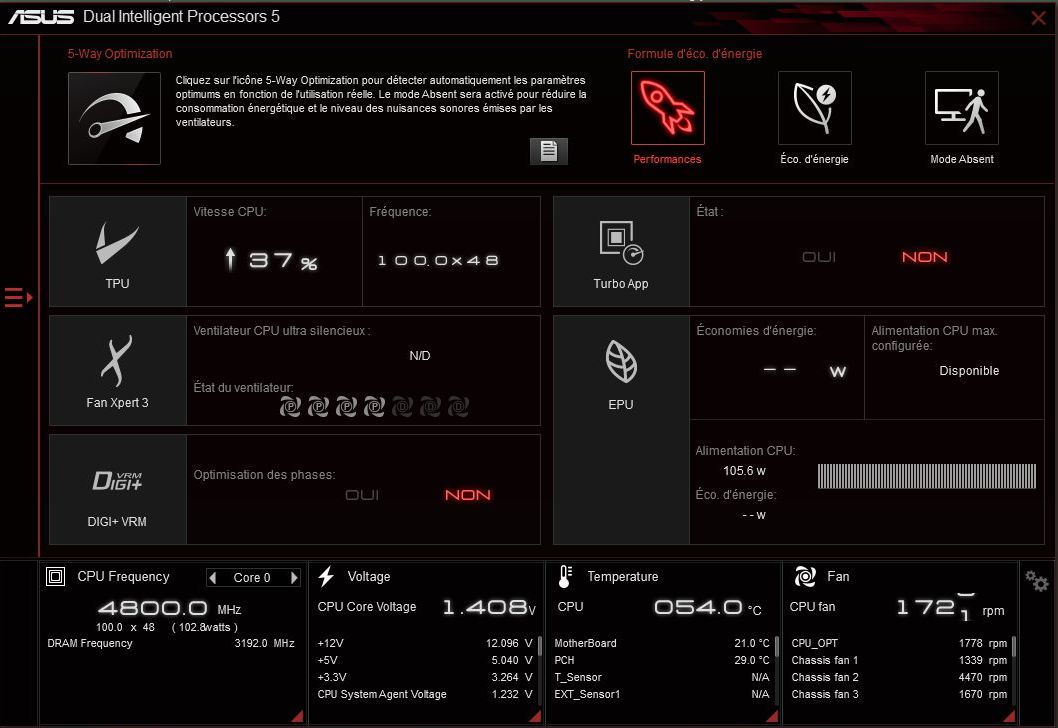Switch to previous core with left arrow
This screenshot has width=1058, height=728.
point(213,578)
